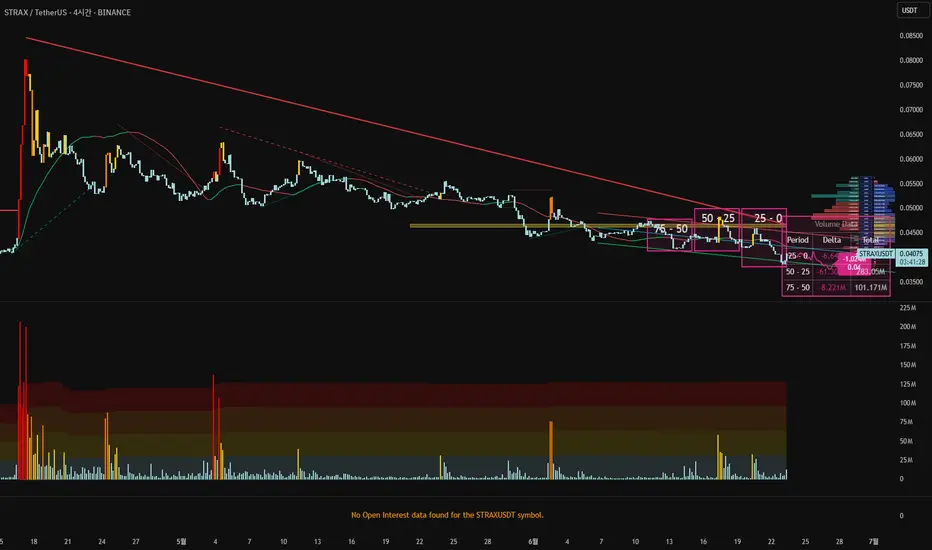The width and height of the screenshot is (932, 550).
Task: Click the 0.05000 price axis label
Action: coord(911,208)
